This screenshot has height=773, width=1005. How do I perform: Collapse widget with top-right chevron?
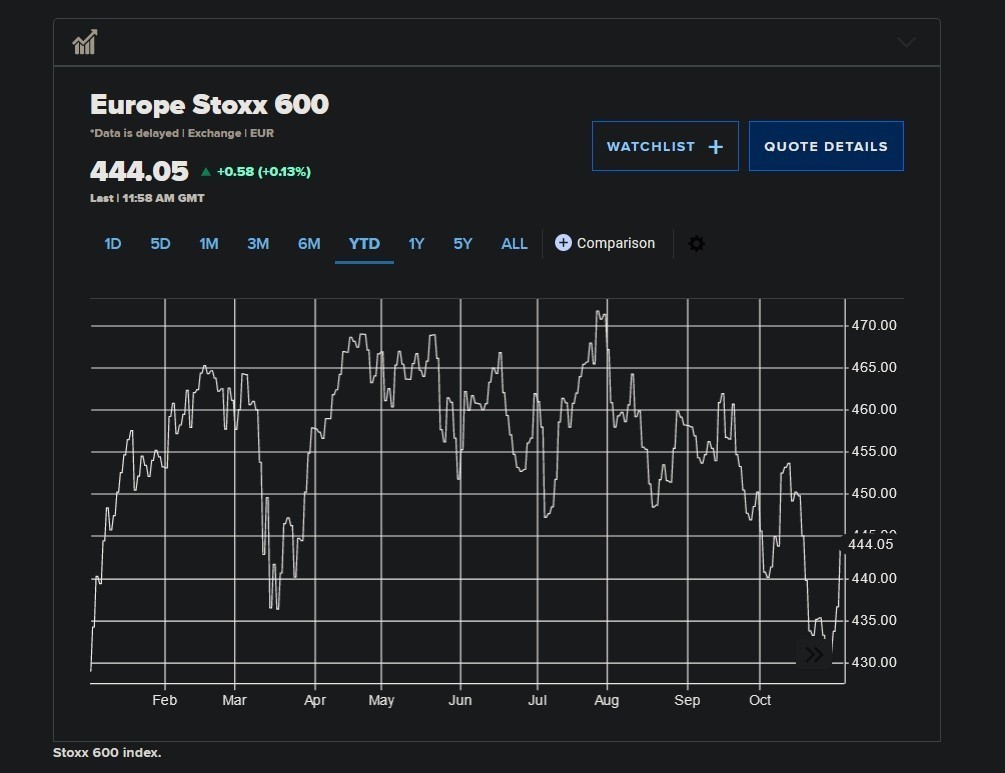906,42
